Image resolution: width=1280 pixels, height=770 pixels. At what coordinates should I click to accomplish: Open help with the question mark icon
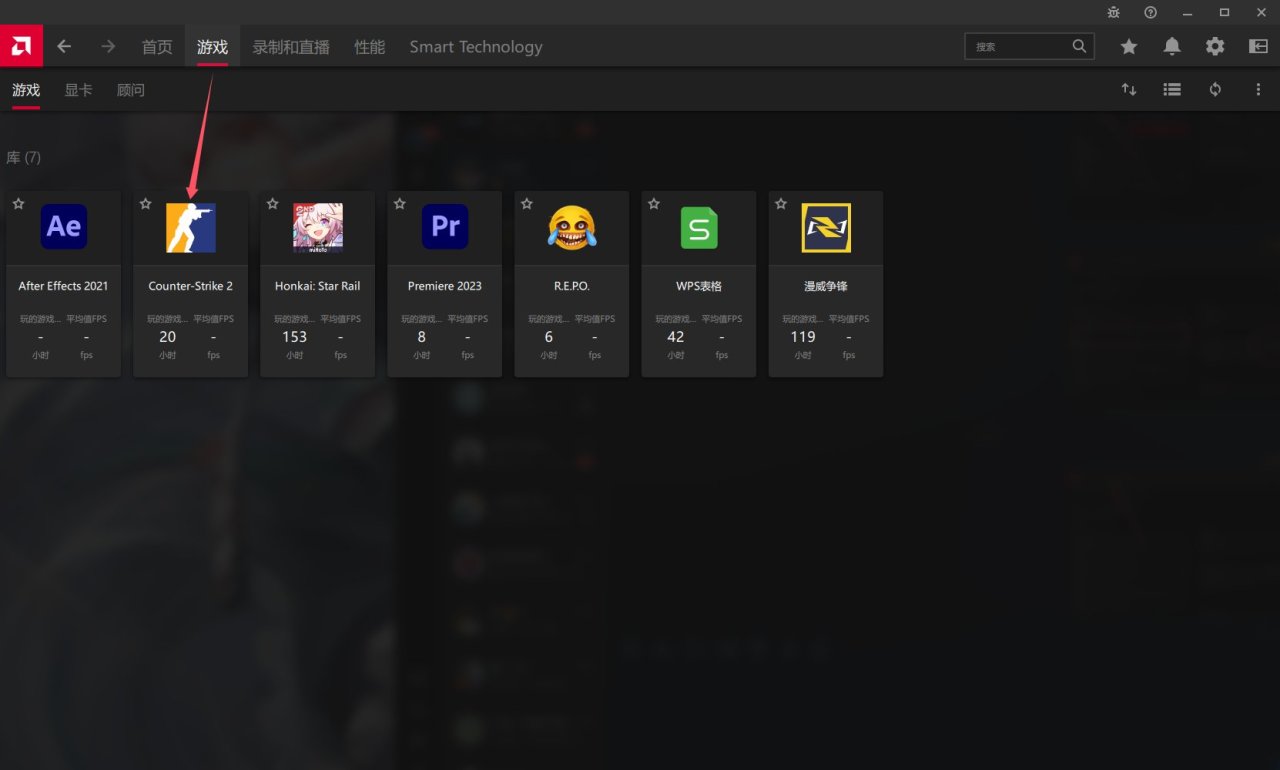tap(1150, 12)
